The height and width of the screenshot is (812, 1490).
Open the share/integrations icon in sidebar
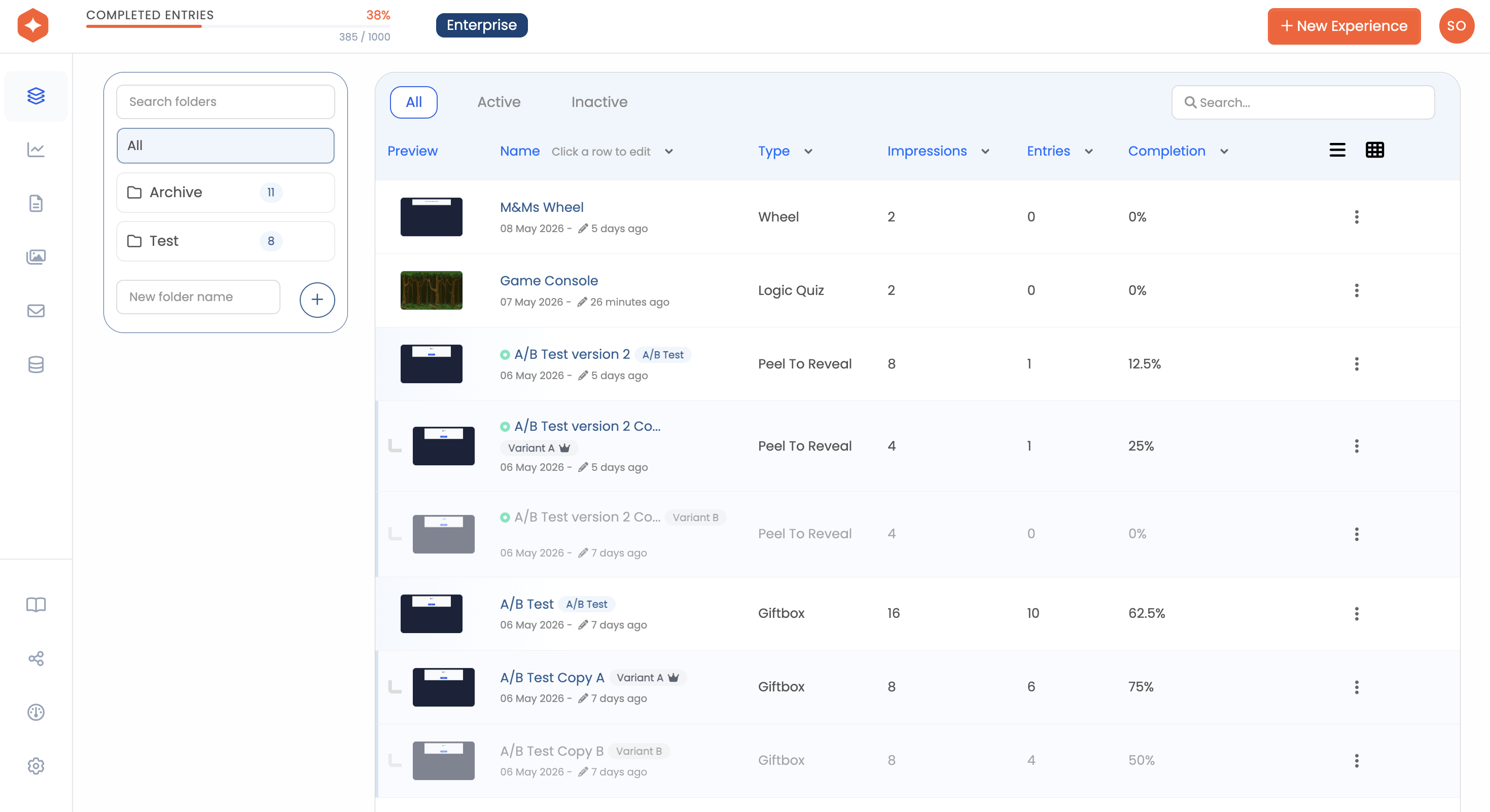point(36,658)
